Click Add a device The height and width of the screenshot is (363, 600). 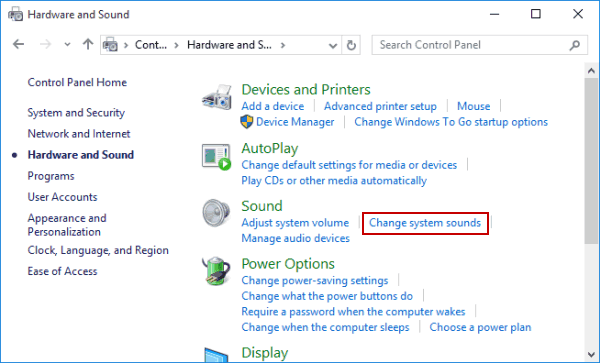coord(272,106)
